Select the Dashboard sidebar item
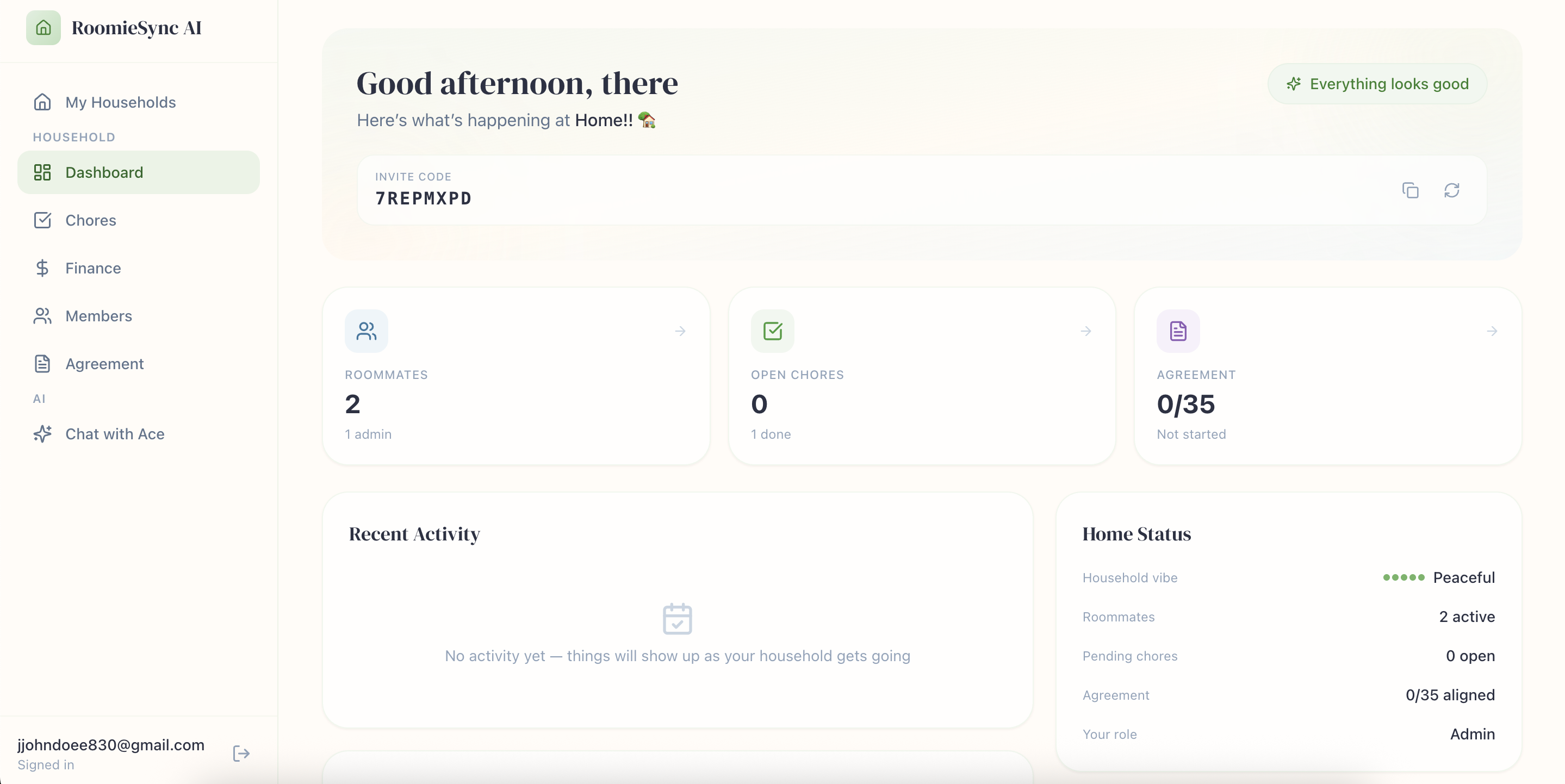This screenshot has width=1565, height=784. pyautogui.click(x=139, y=172)
